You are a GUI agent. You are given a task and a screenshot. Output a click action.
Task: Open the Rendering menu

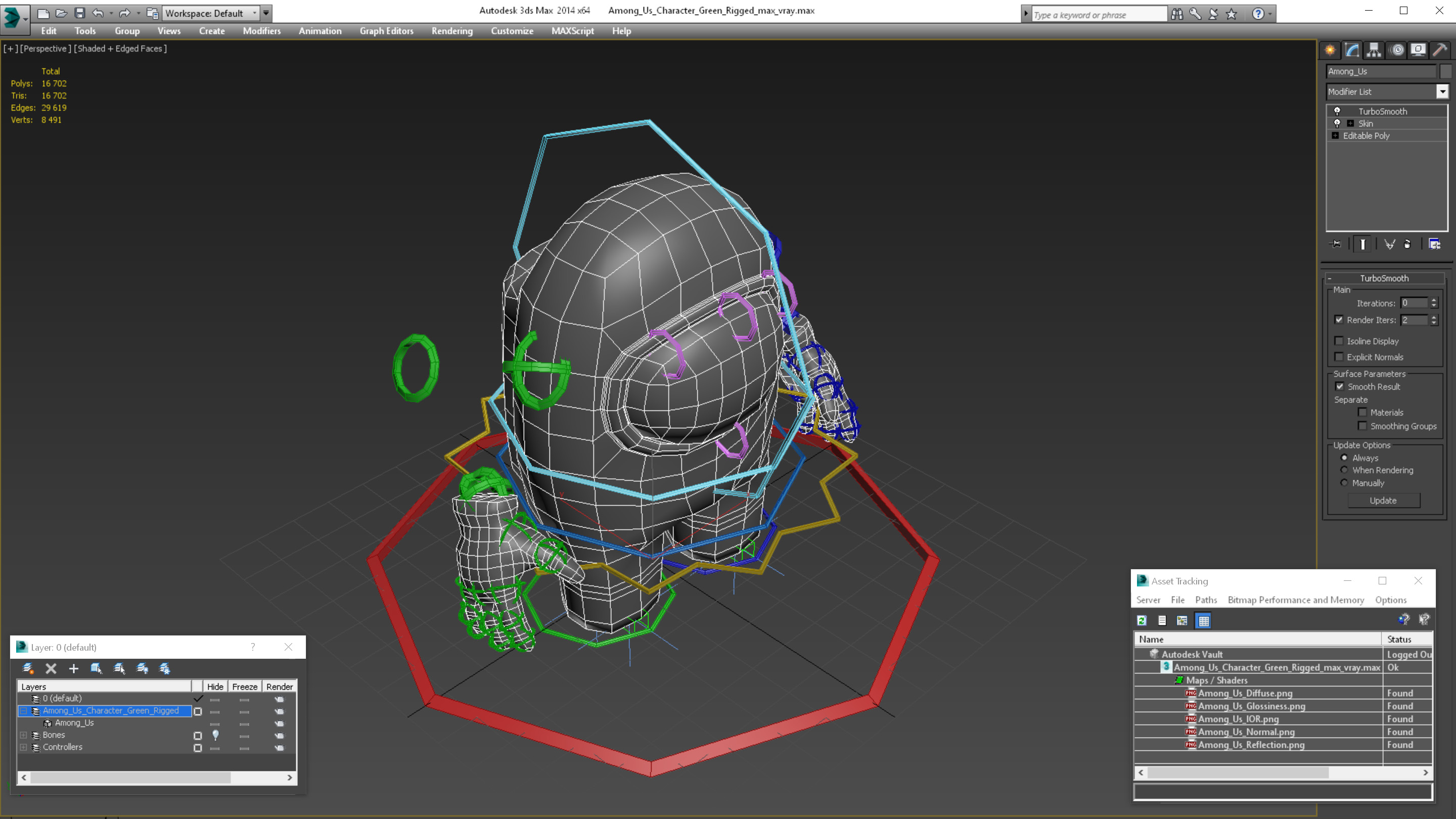(452, 31)
